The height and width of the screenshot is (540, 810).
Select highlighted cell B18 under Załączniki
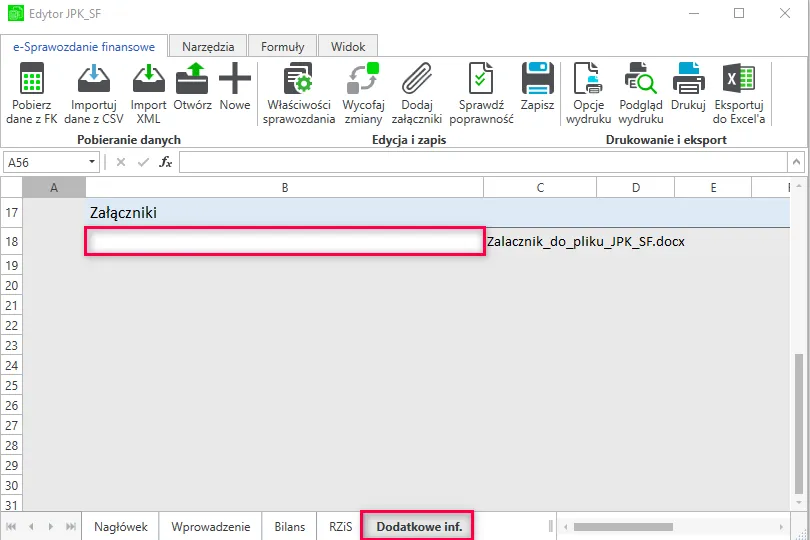pyautogui.click(x=284, y=242)
